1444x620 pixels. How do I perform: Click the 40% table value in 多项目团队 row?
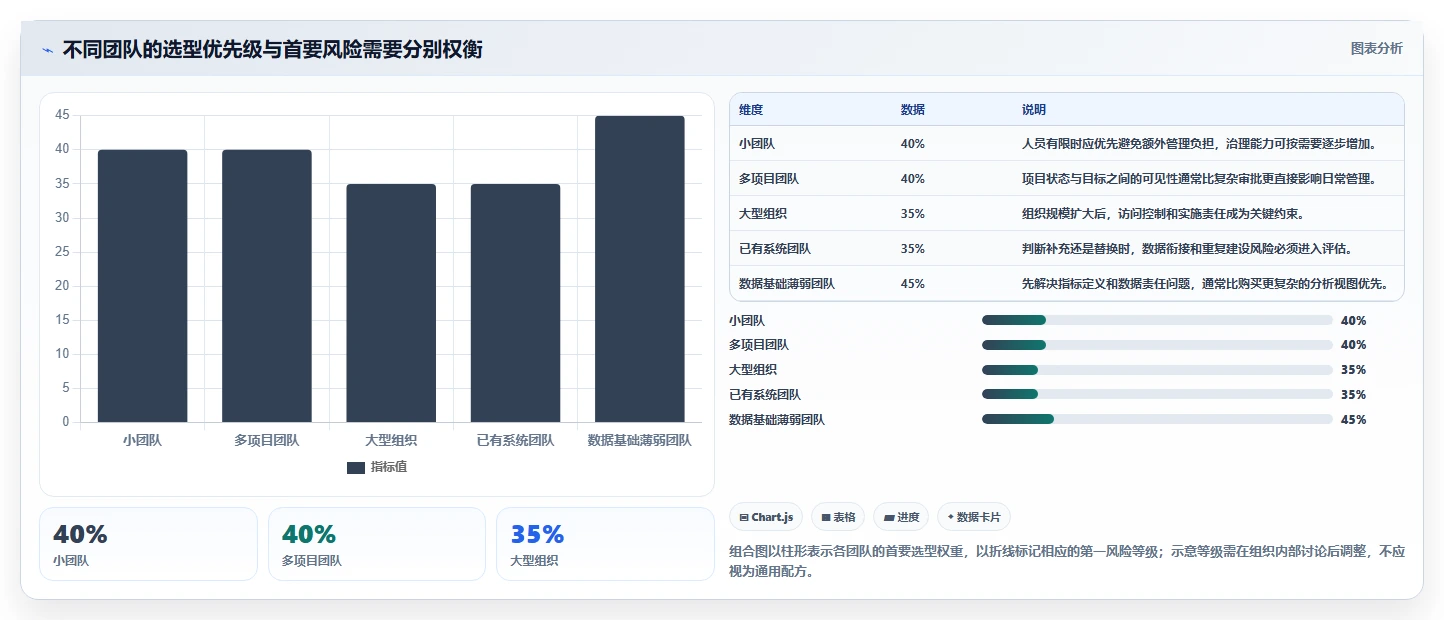(913, 179)
